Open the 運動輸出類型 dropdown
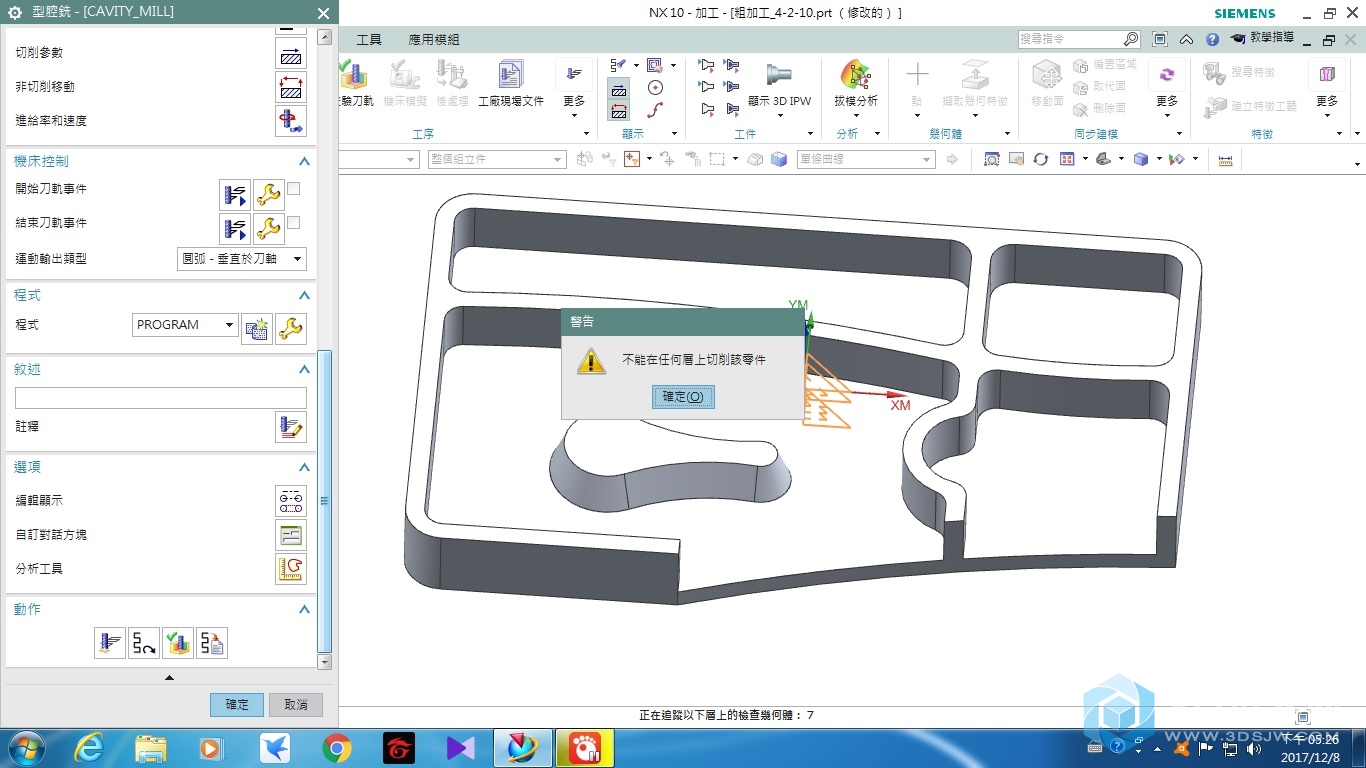1366x768 pixels. pyautogui.click(x=242, y=259)
